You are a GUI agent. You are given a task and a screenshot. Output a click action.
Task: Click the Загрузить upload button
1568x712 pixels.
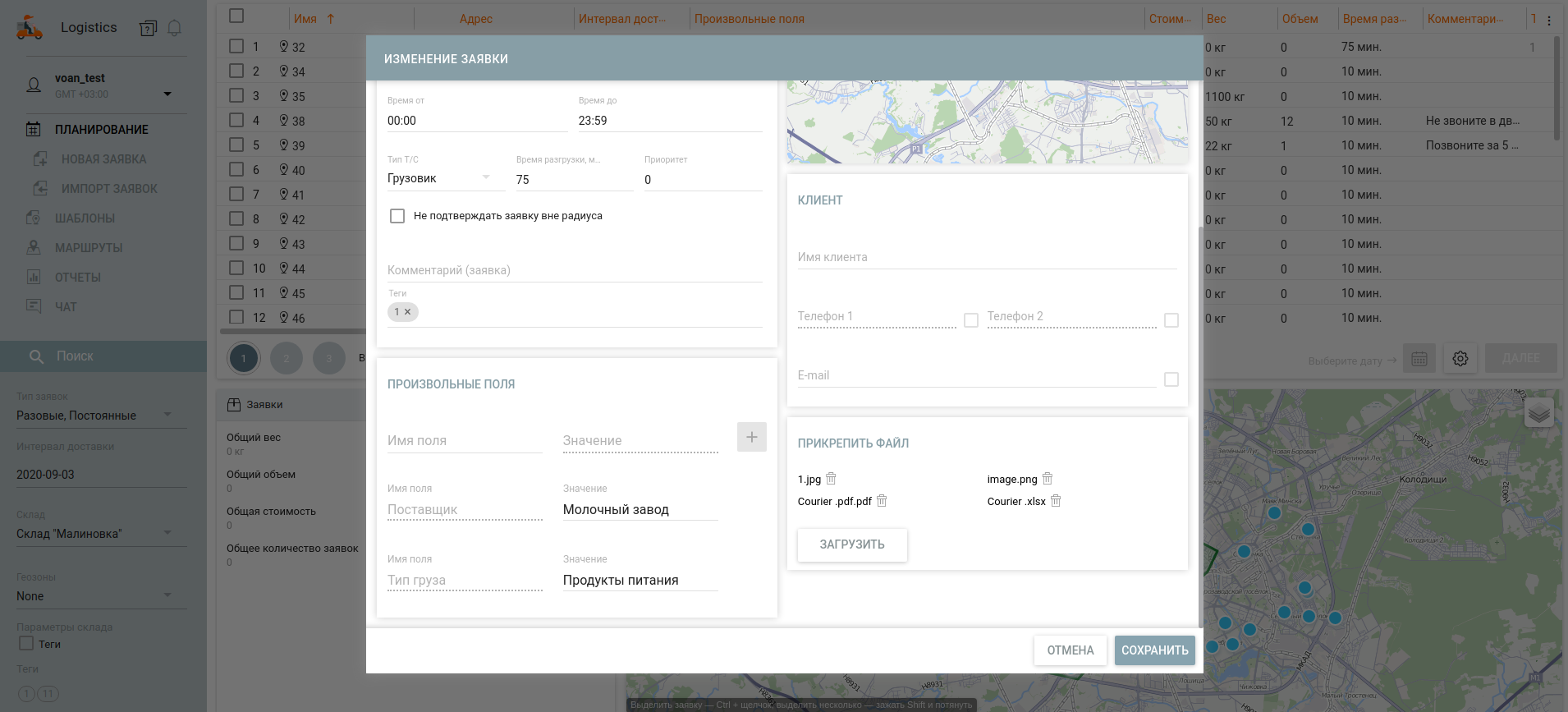852,544
